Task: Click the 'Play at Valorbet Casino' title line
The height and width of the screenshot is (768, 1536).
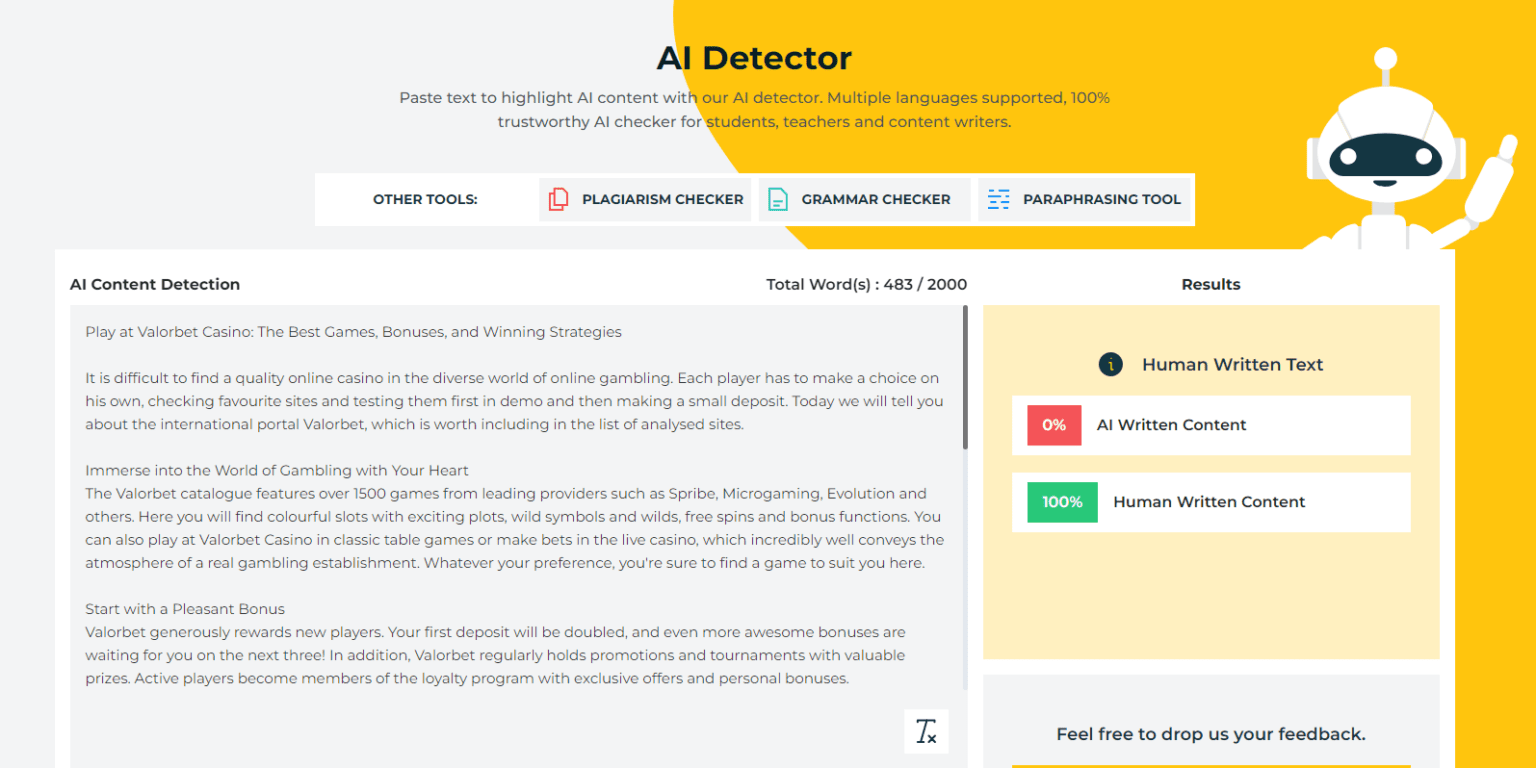Action: [353, 332]
